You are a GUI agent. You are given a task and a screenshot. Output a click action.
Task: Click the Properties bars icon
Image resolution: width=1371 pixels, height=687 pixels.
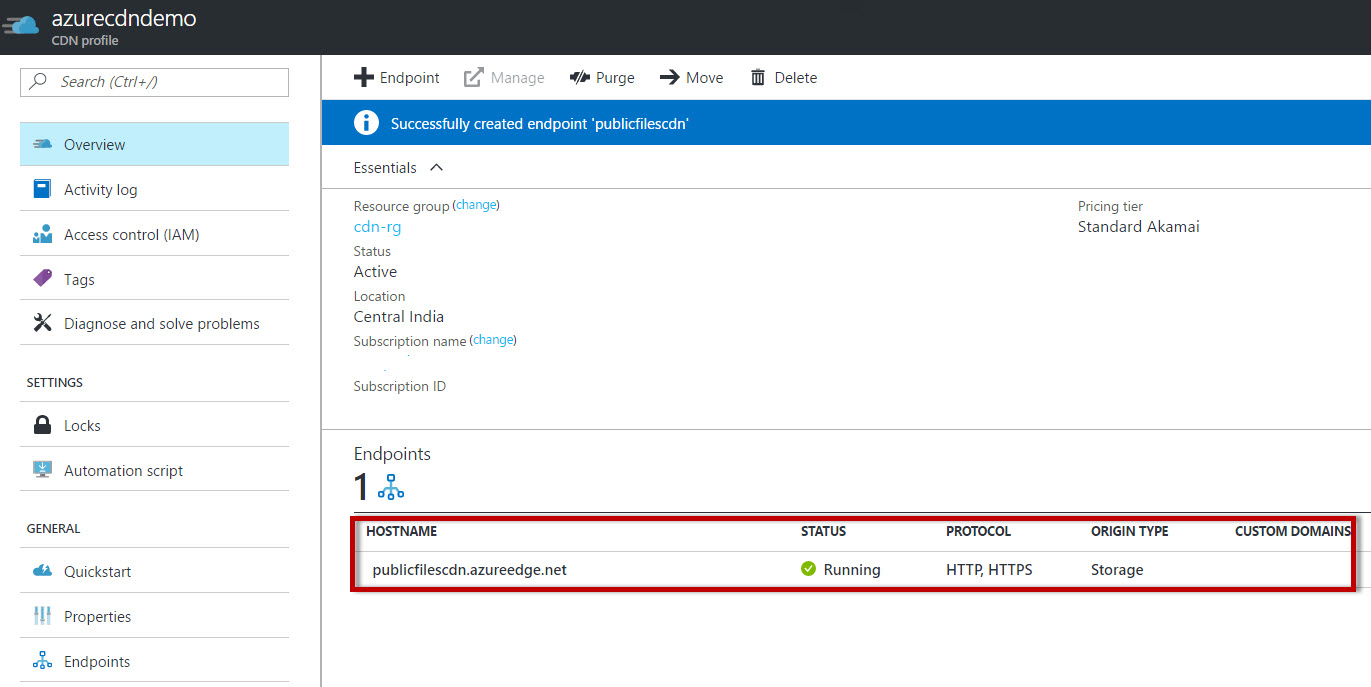(x=42, y=616)
